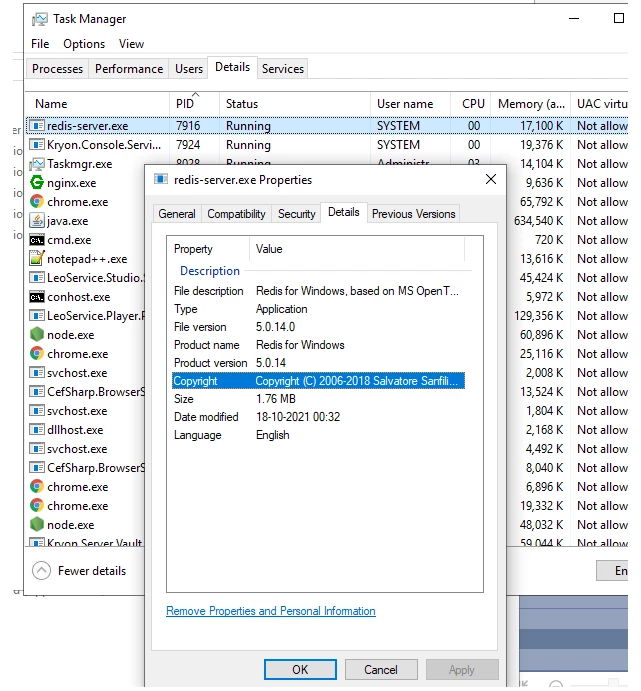This screenshot has height=691, width=641.
Task: Click the Property column header in dialog
Action: (x=208, y=249)
